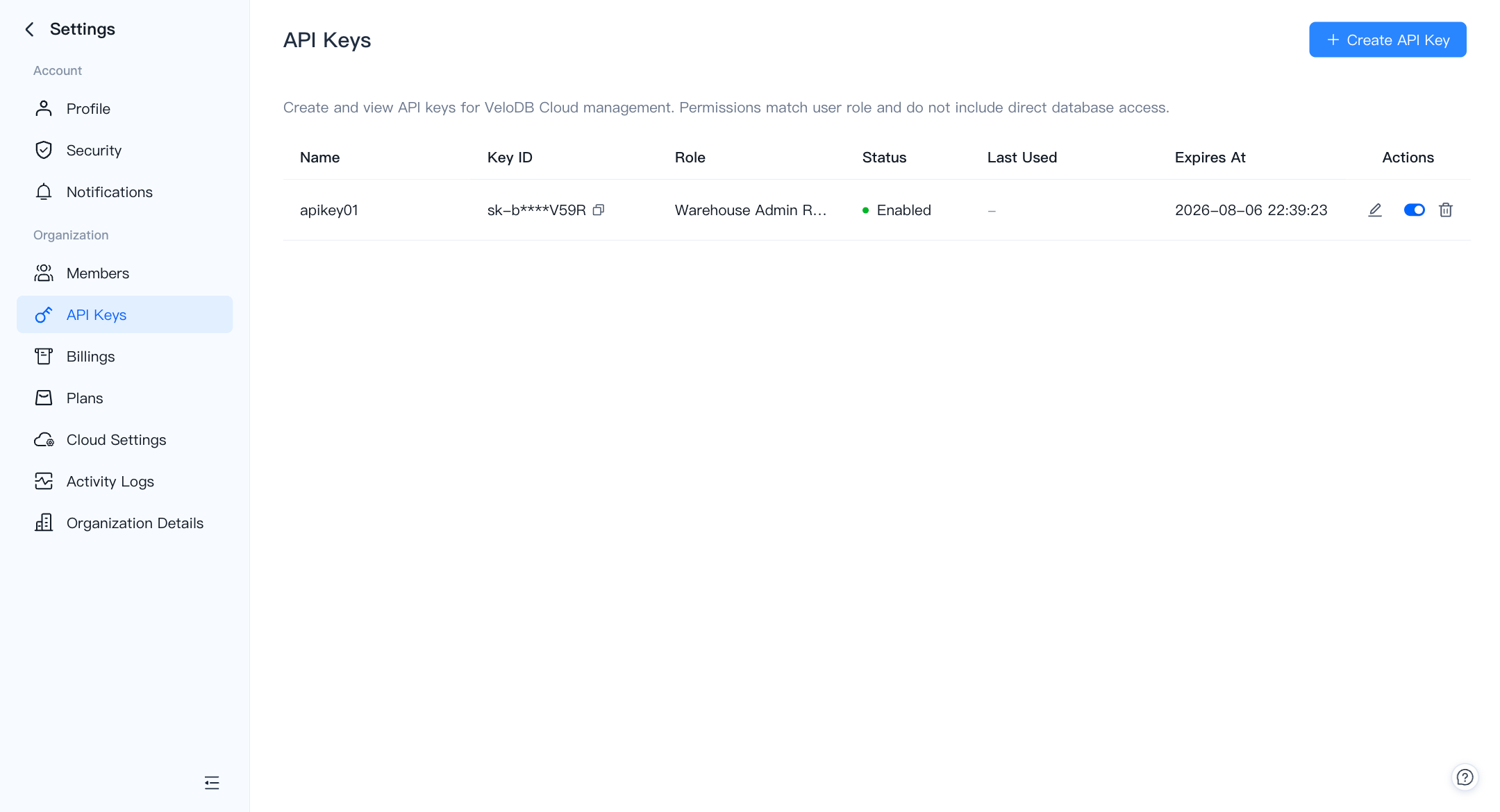Click the Plans bag icon
Image resolution: width=1500 pixels, height=812 pixels.
click(44, 398)
